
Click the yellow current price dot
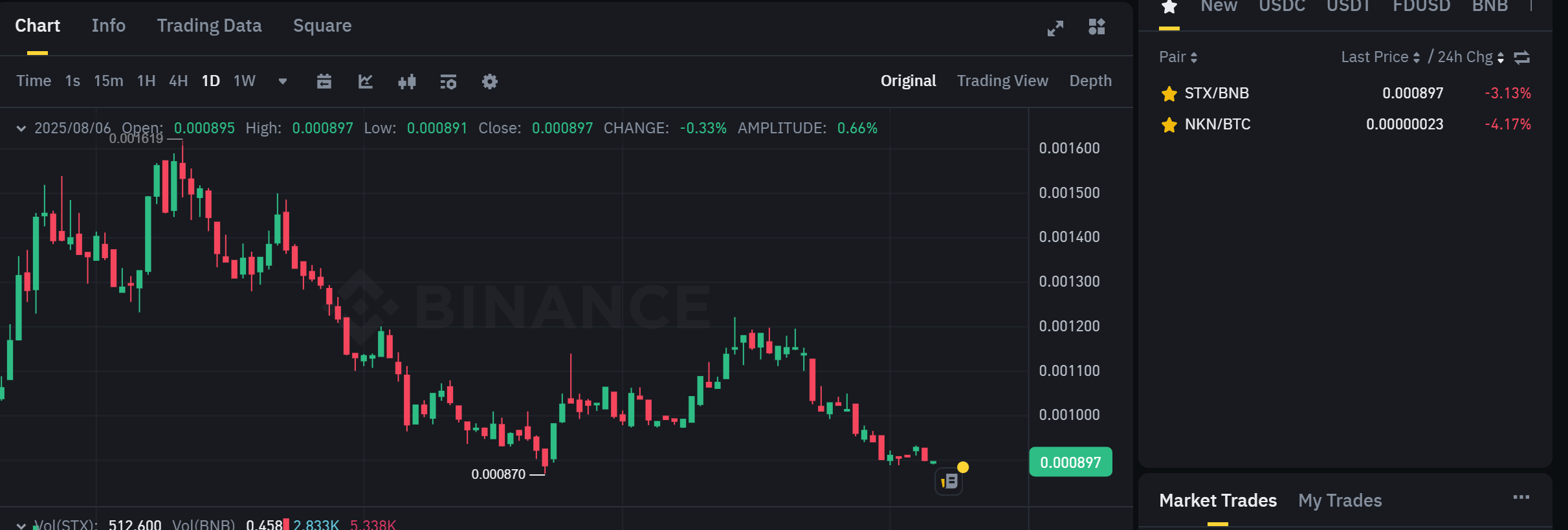(963, 467)
